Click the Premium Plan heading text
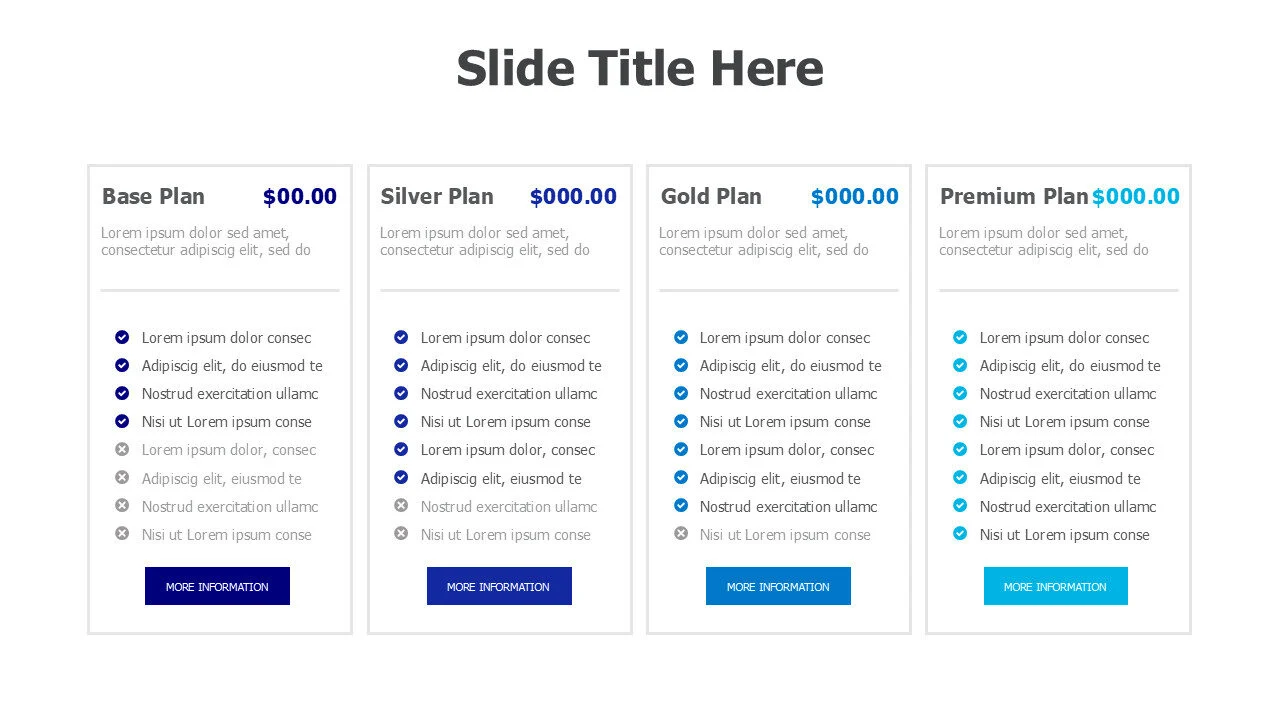The width and height of the screenshot is (1280, 720). [1013, 197]
